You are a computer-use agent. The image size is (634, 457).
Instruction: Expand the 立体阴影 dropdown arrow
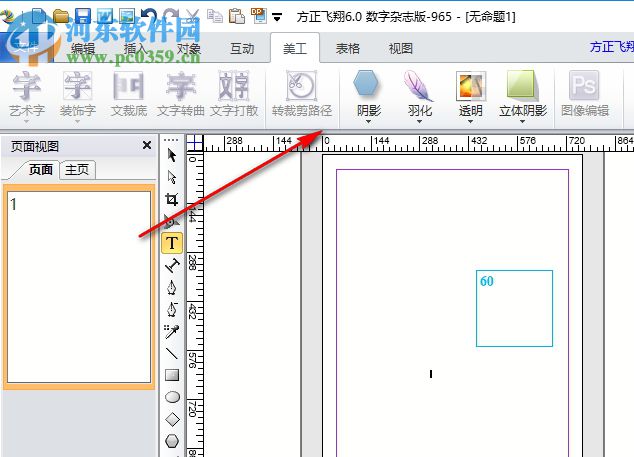(522, 121)
